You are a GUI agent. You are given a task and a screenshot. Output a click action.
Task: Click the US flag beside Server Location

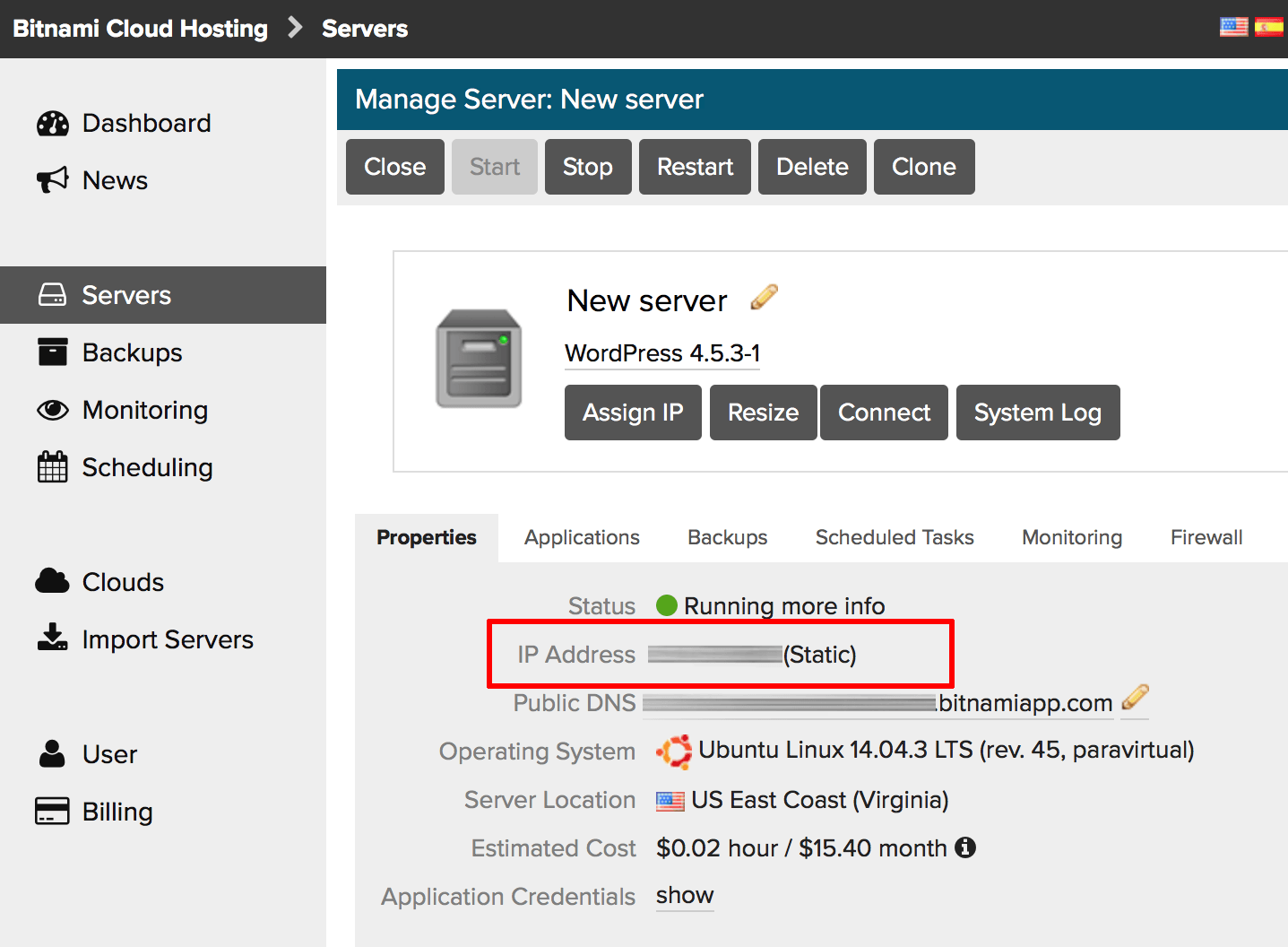click(x=670, y=801)
